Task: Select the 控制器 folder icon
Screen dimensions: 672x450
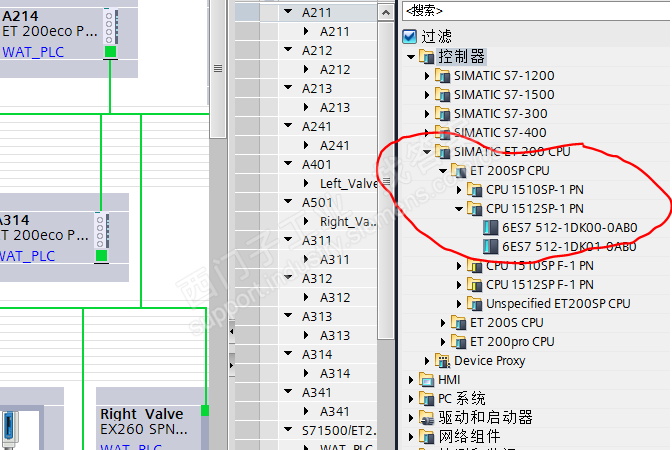Action: pyautogui.click(x=426, y=57)
